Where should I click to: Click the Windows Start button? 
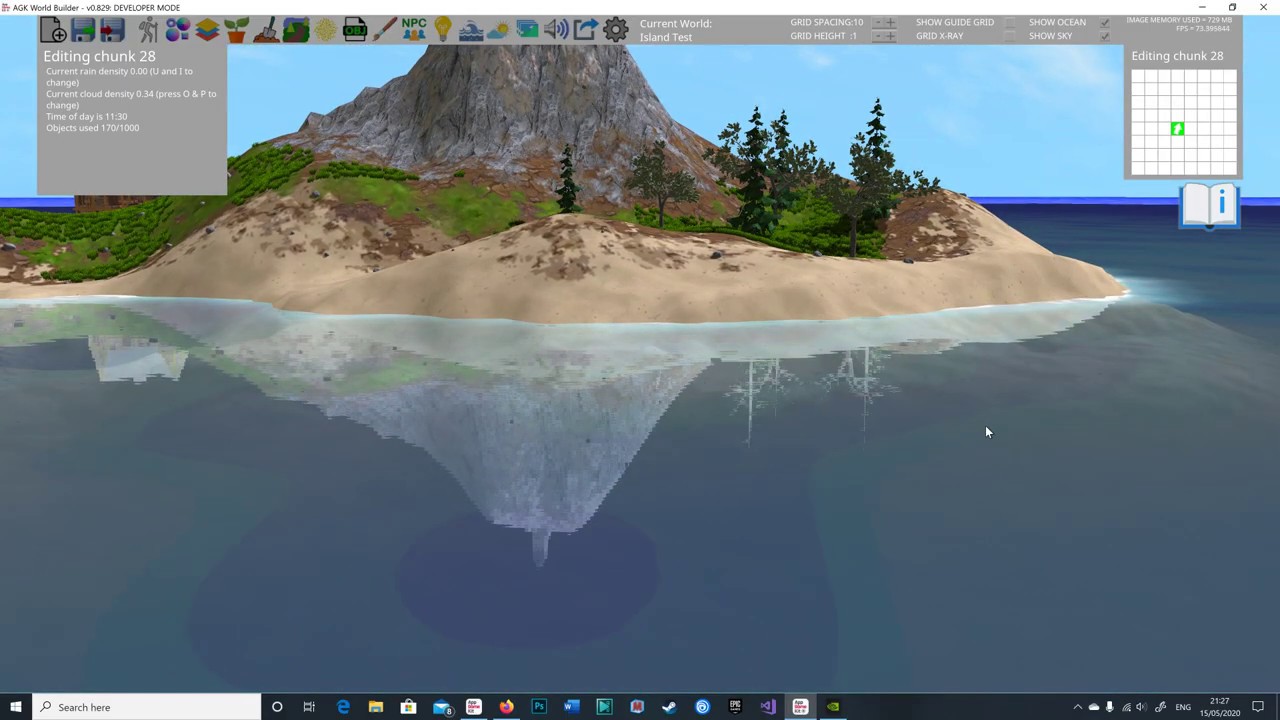point(16,707)
